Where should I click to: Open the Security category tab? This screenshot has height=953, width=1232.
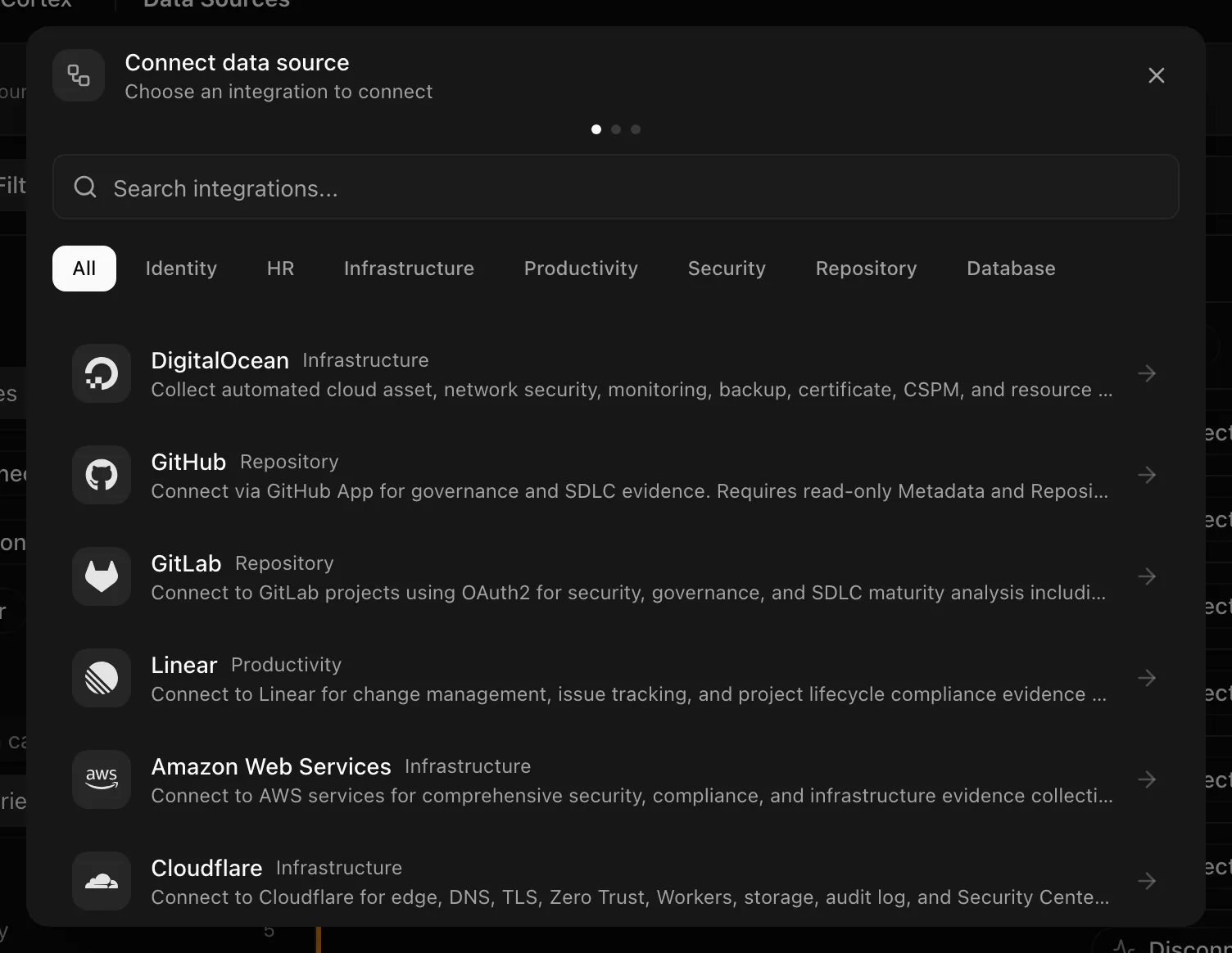point(727,269)
